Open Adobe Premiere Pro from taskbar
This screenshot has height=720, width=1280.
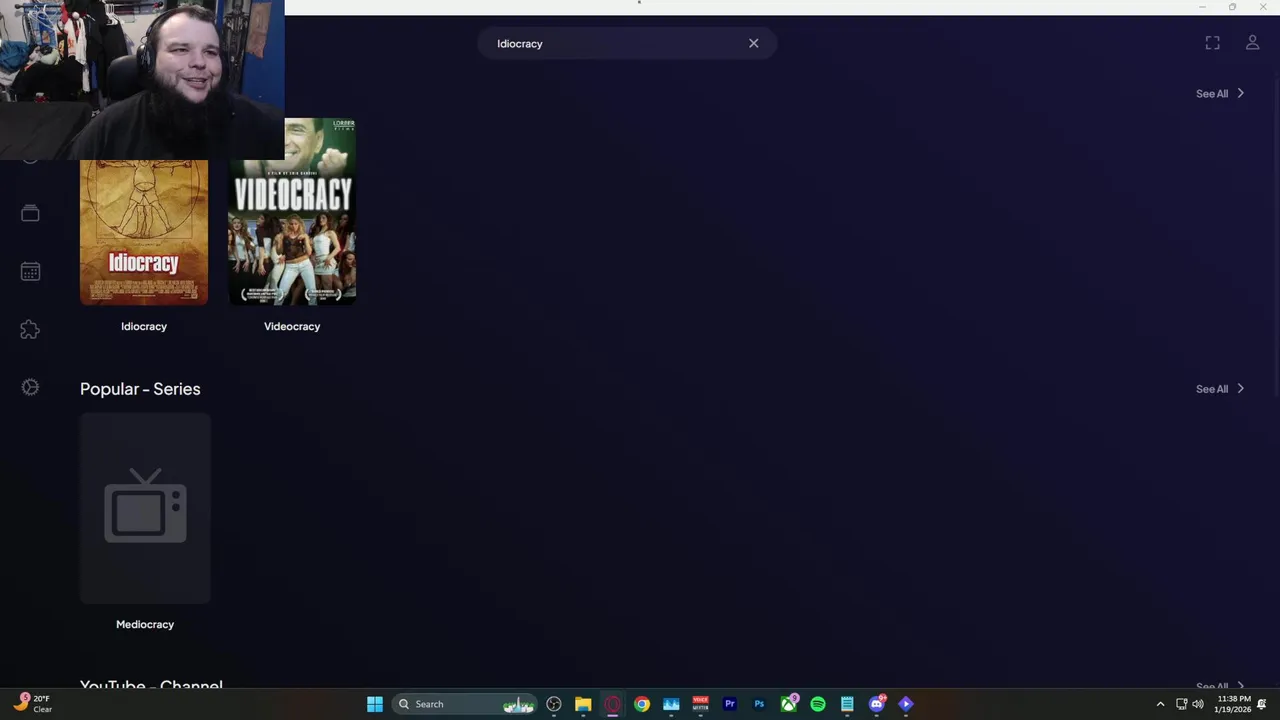(730, 704)
